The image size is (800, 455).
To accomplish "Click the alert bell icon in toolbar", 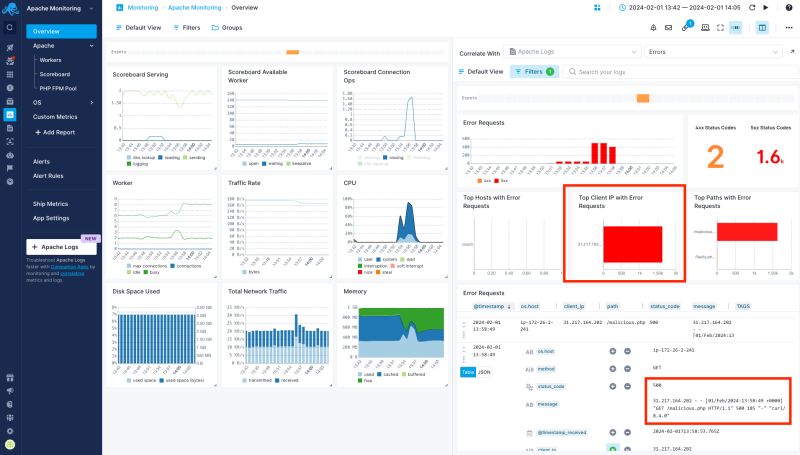I will coord(653,28).
